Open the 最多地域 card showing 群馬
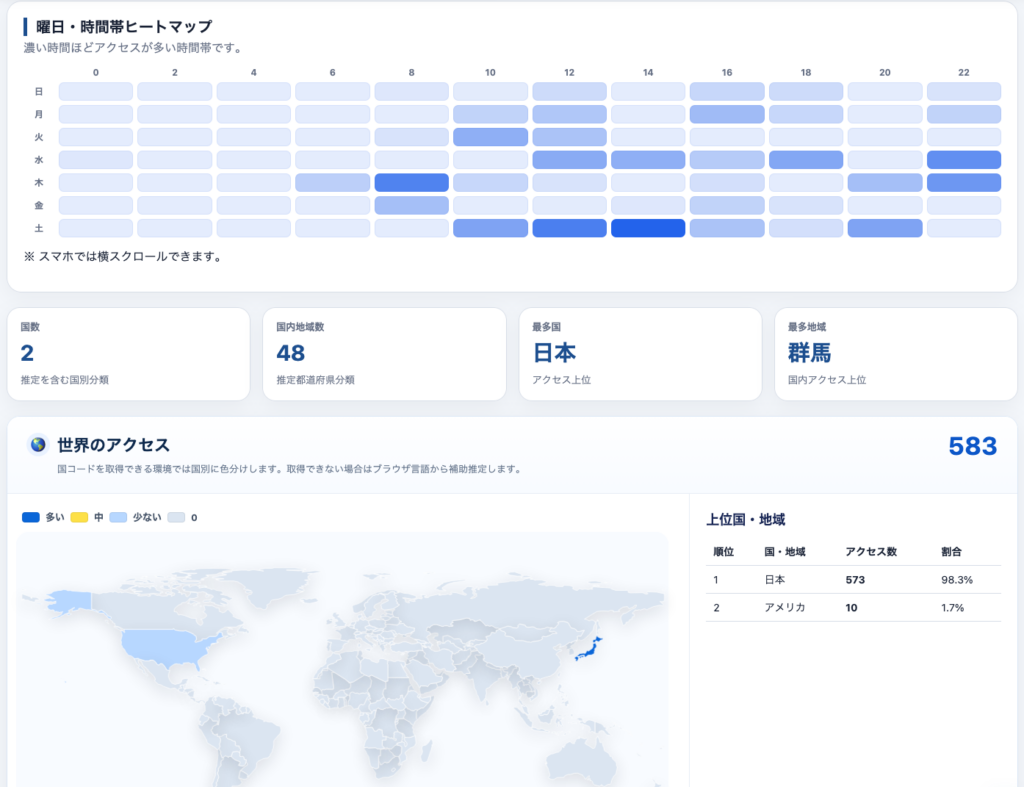The width and height of the screenshot is (1024, 787). click(x=895, y=354)
